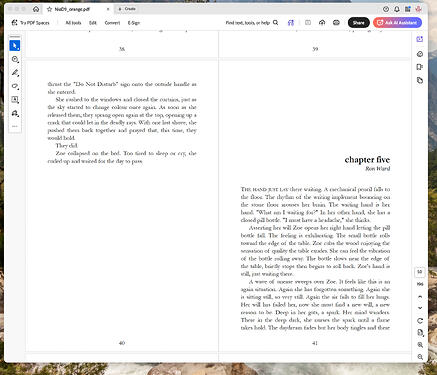Screen dimensions: 437x375
Task: Rotate the page view clockwise
Action: [x=420, y=321]
